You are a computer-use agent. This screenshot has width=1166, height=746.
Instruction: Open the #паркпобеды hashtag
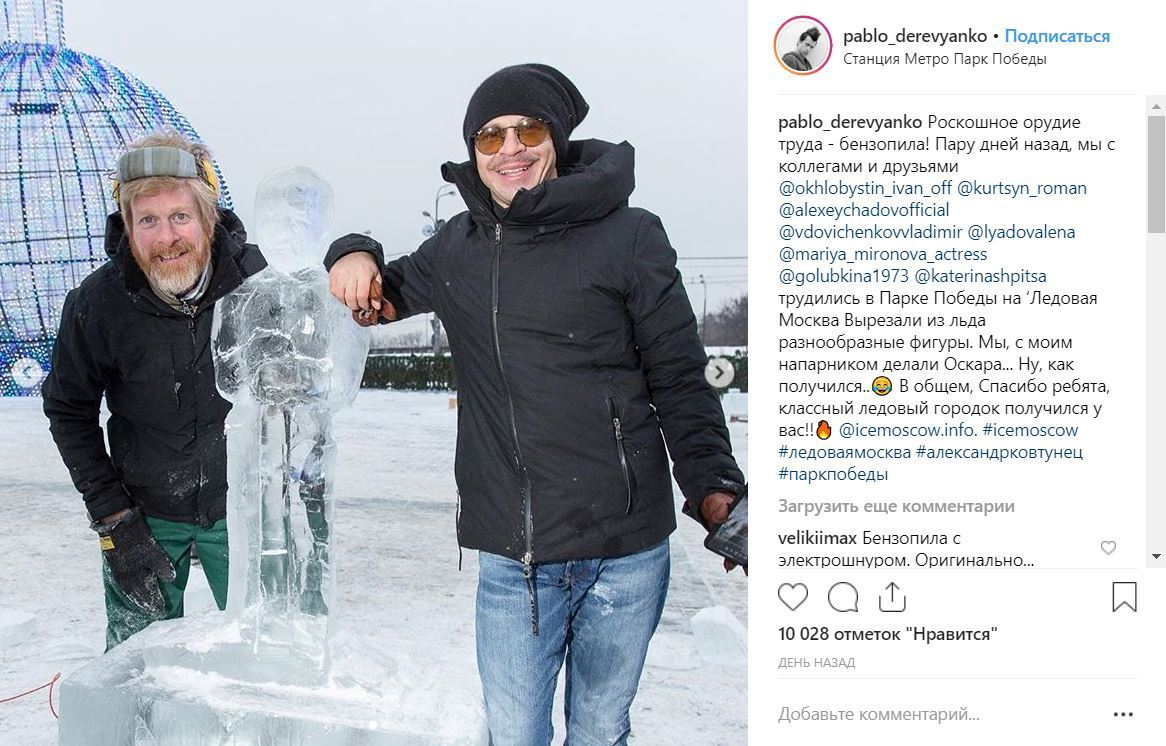833,474
